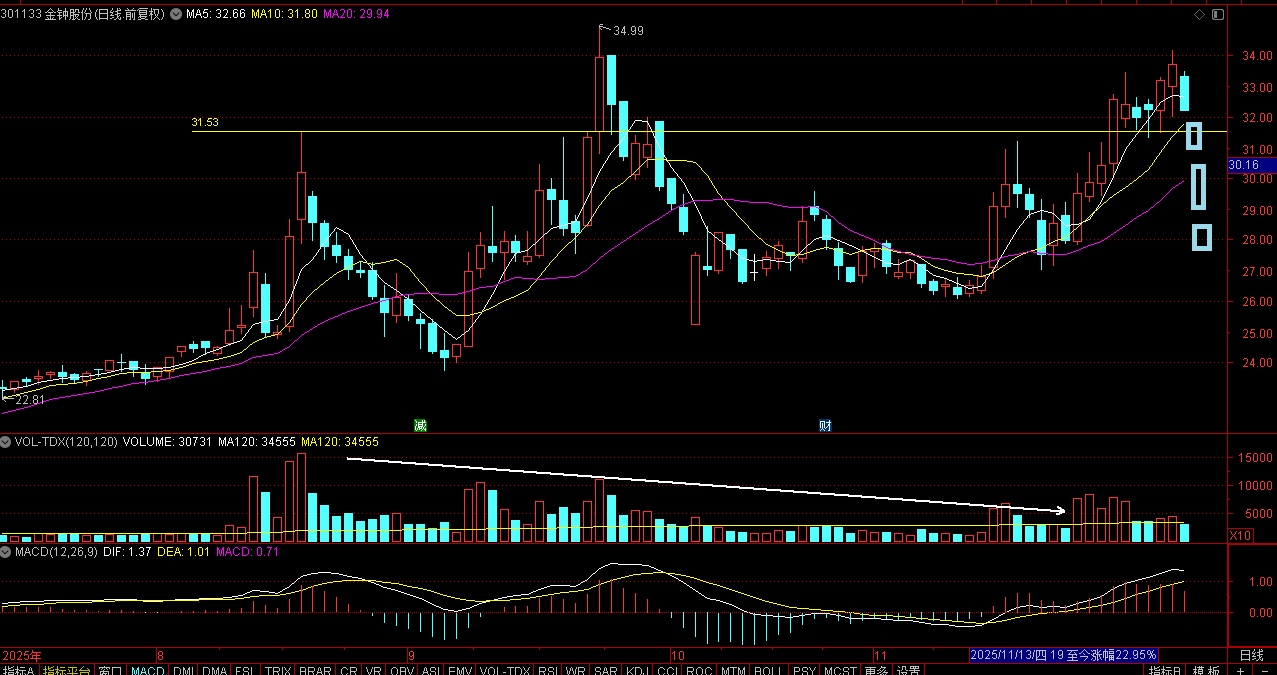The image size is (1277, 675).
Task: Select the EMV indicator tab
Action: 459,671
